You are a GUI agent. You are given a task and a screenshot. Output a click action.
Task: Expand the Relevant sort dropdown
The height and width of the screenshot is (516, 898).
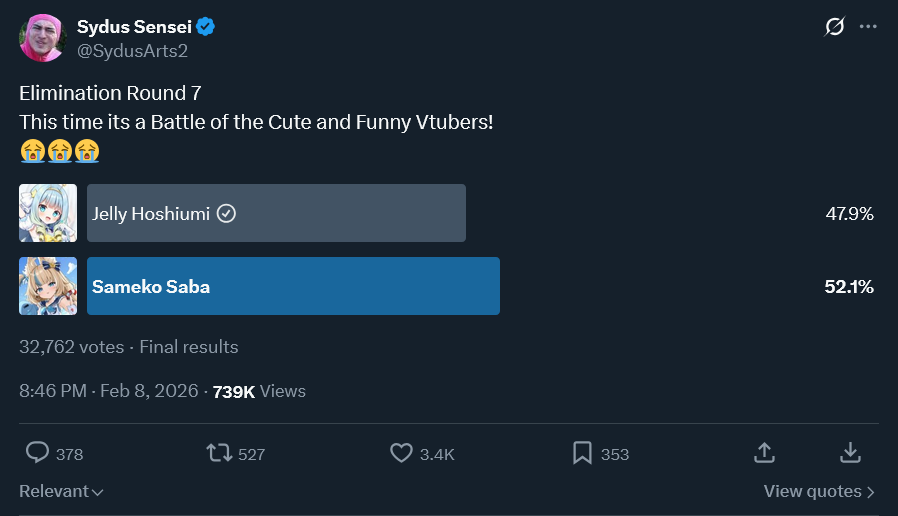coord(61,491)
